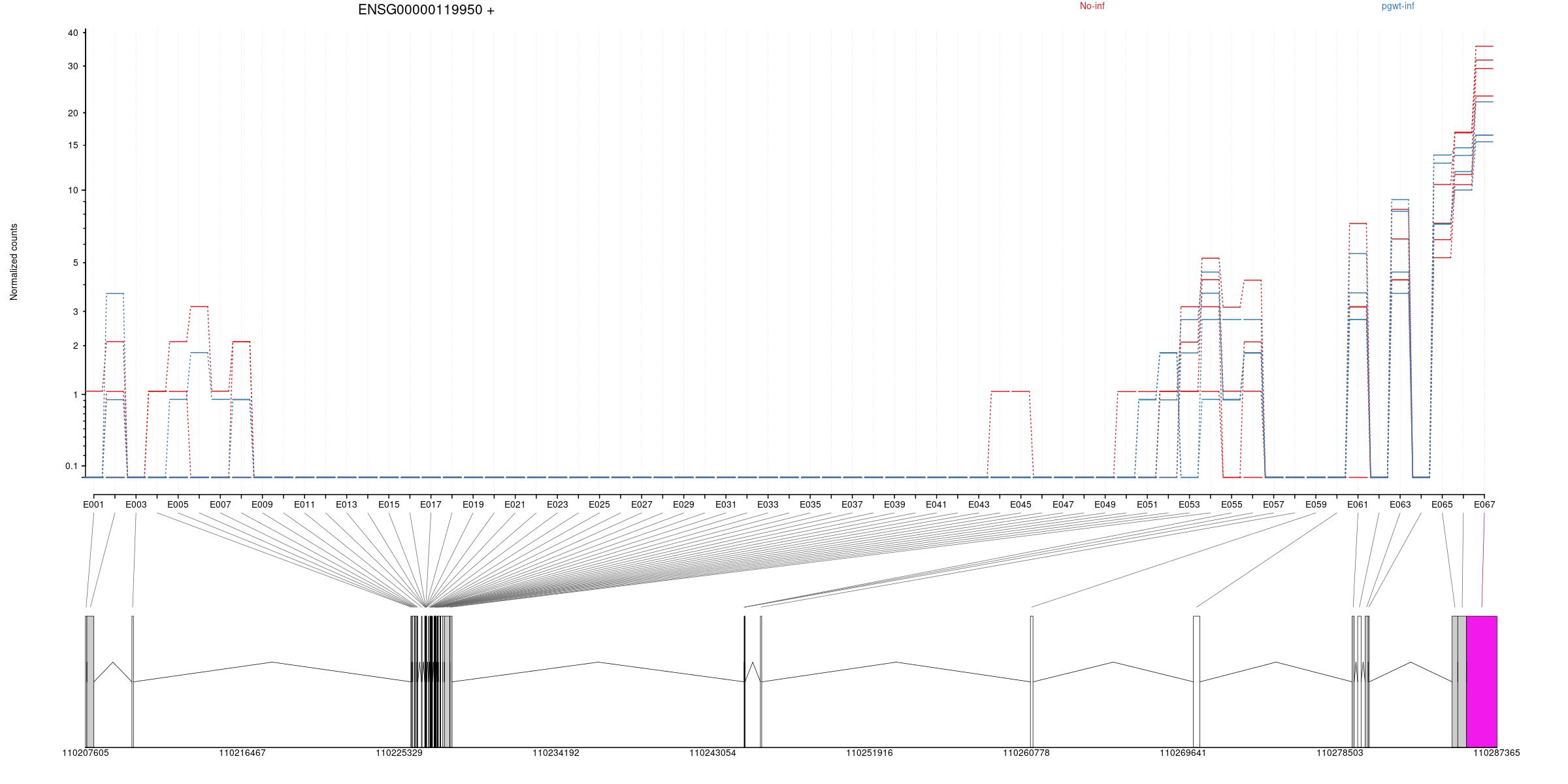
Task: Click genomic coordinate 110260778
Action: tap(1026, 753)
